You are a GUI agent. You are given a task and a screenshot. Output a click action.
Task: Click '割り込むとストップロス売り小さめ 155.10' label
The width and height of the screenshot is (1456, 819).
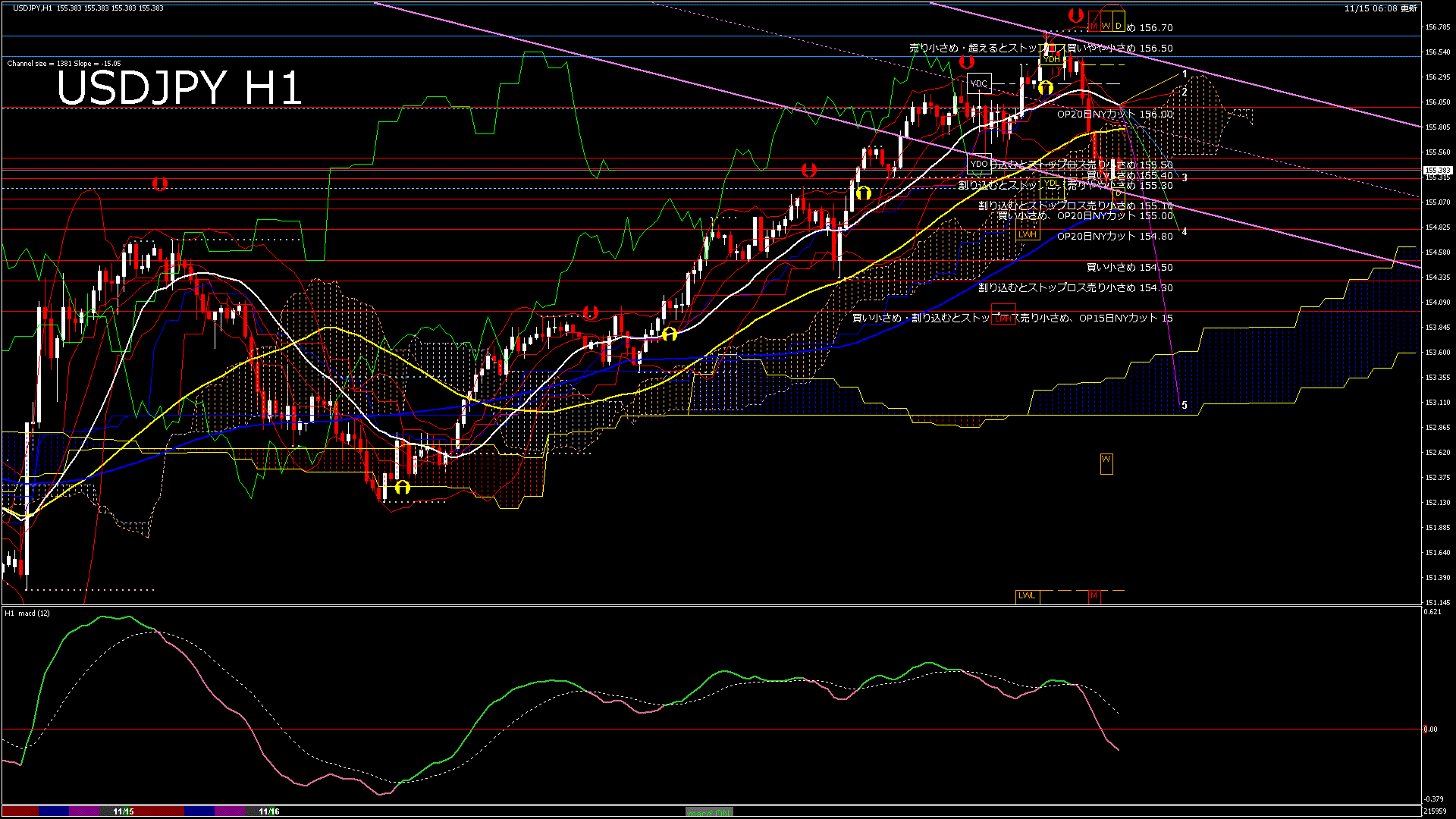pyautogui.click(x=1075, y=206)
